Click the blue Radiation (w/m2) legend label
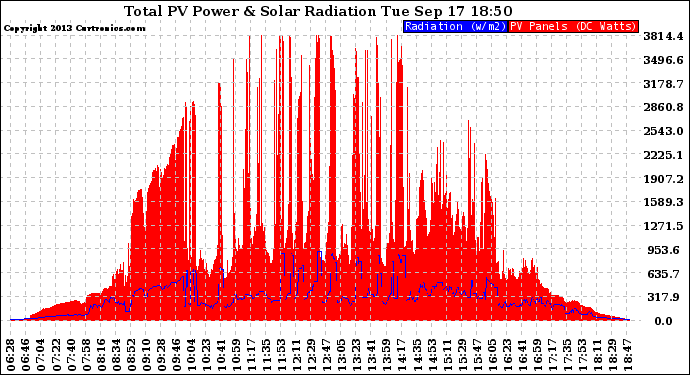The width and height of the screenshot is (690, 375). tap(455, 26)
